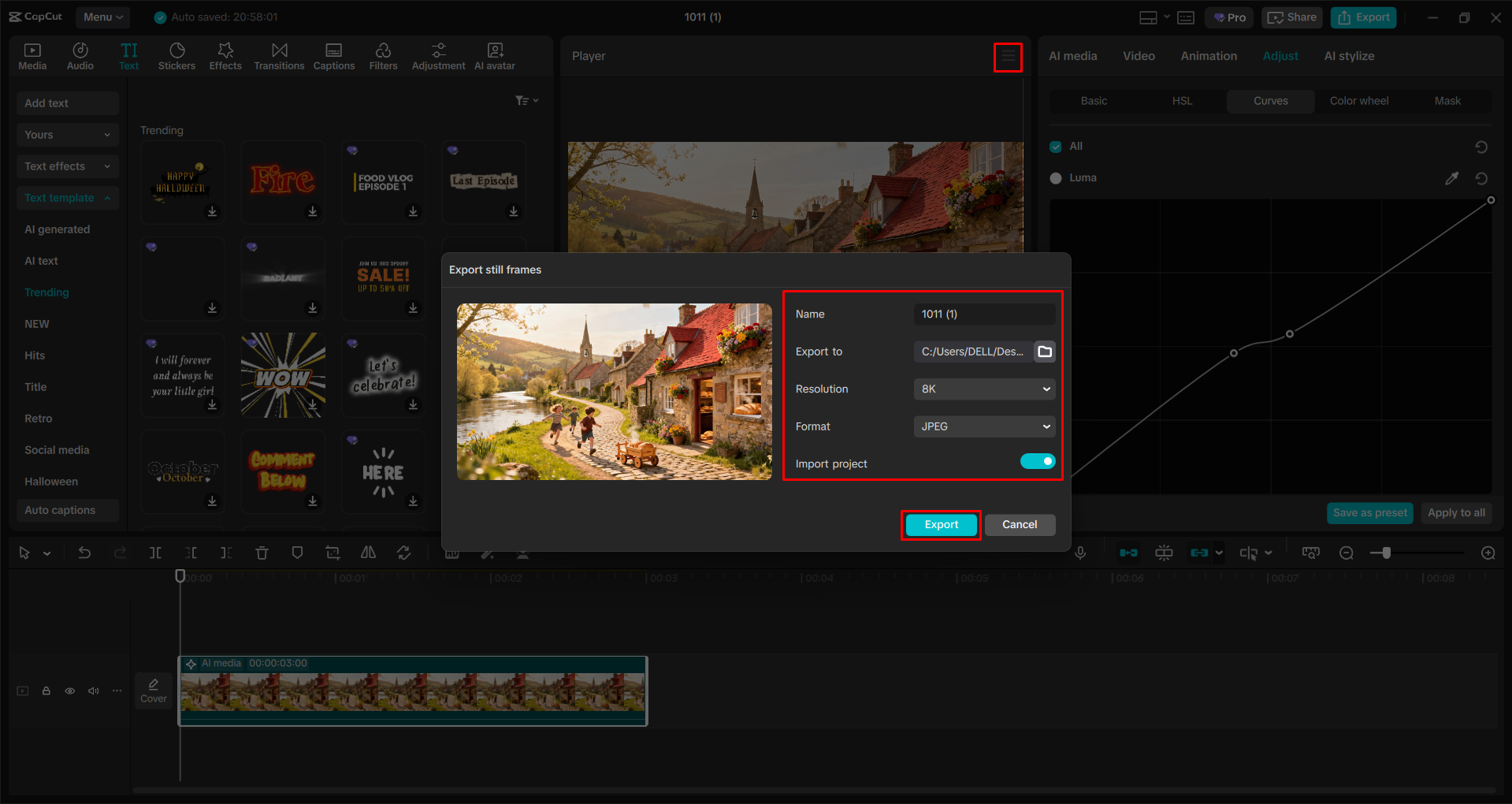Select the Transitions tool
1512x804 pixels.
click(279, 55)
